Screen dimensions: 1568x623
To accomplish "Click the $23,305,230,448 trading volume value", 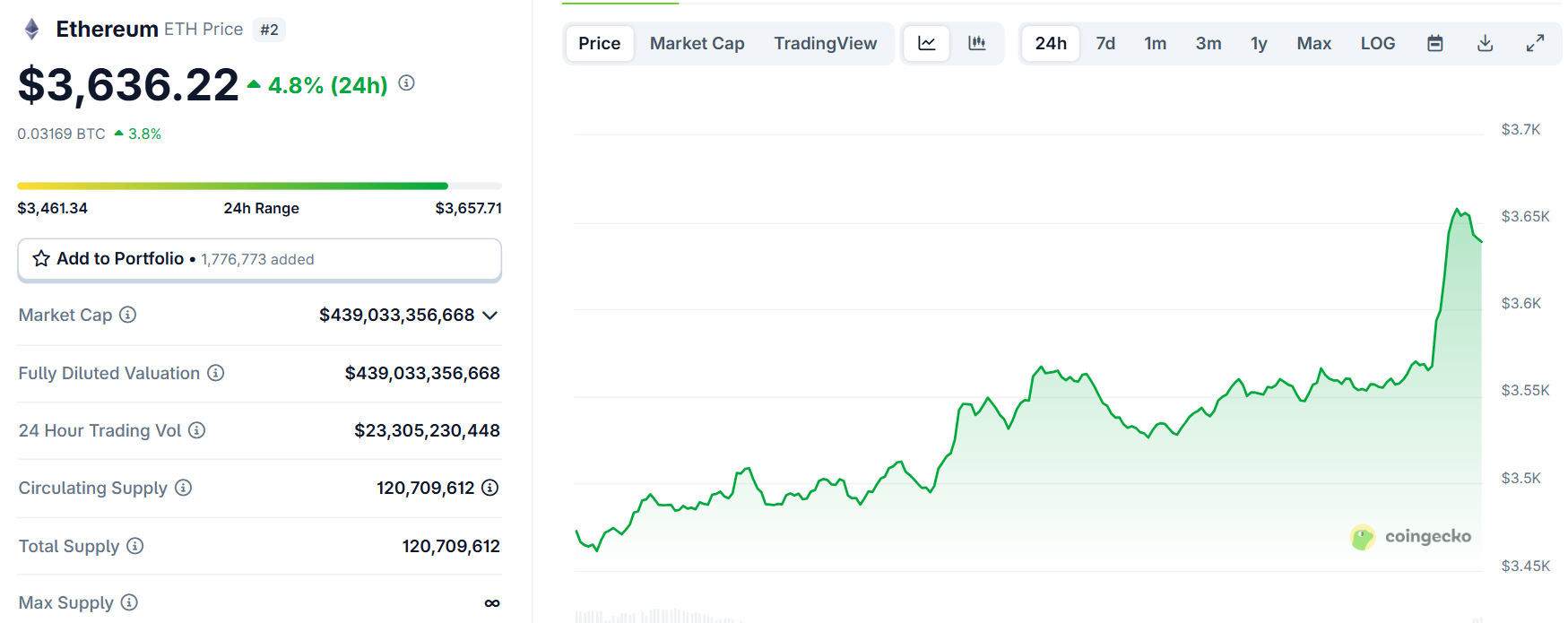I will (x=428, y=430).
